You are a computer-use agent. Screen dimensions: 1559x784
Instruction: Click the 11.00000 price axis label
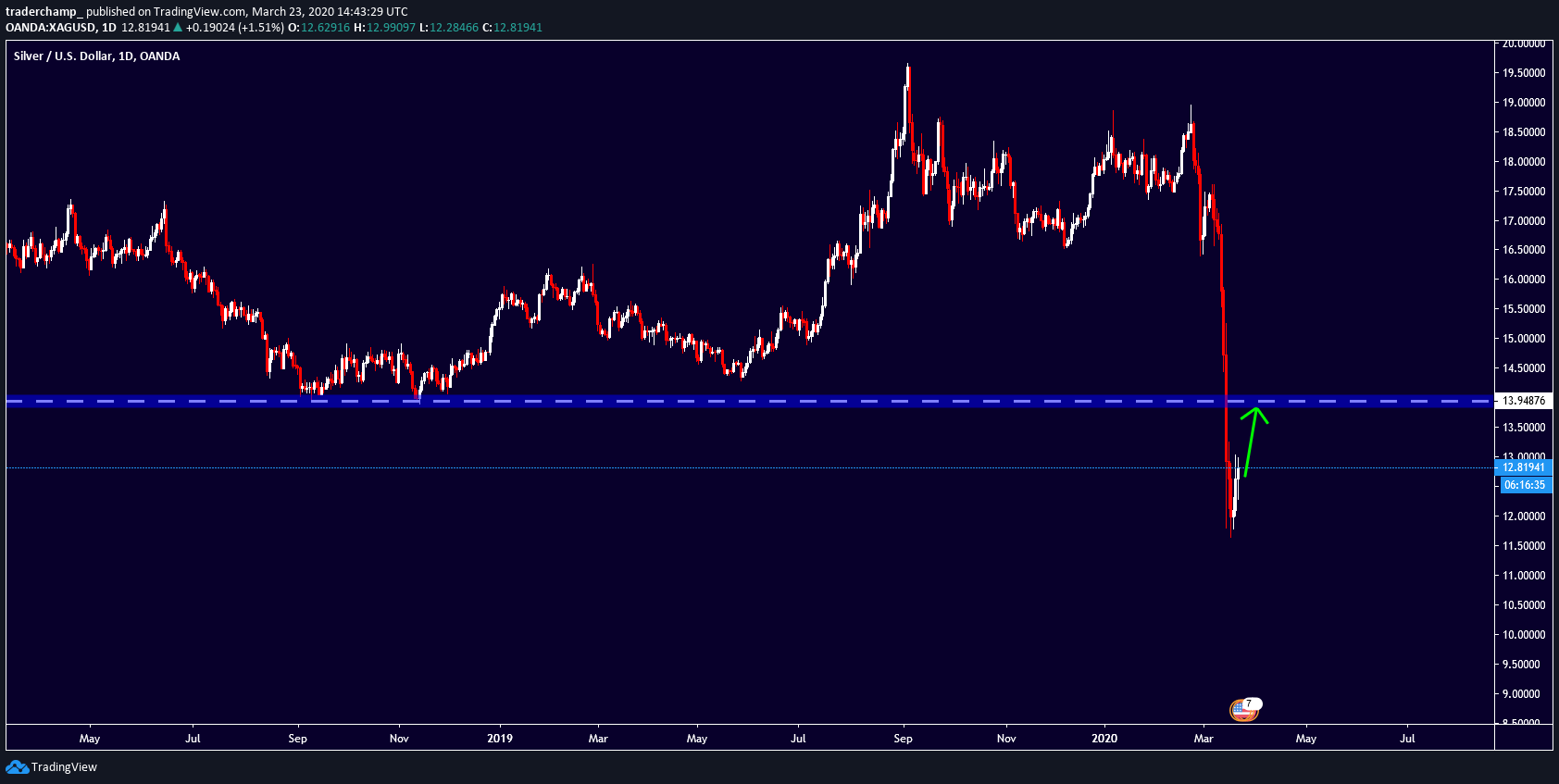pyautogui.click(x=1524, y=576)
